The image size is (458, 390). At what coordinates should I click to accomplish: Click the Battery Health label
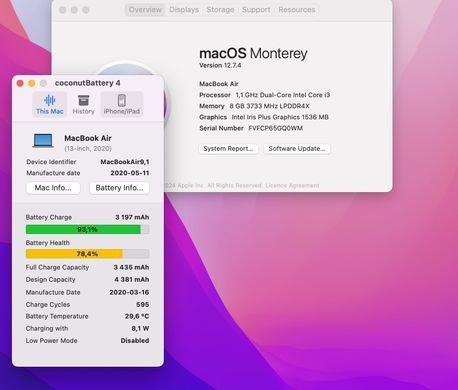coord(48,243)
